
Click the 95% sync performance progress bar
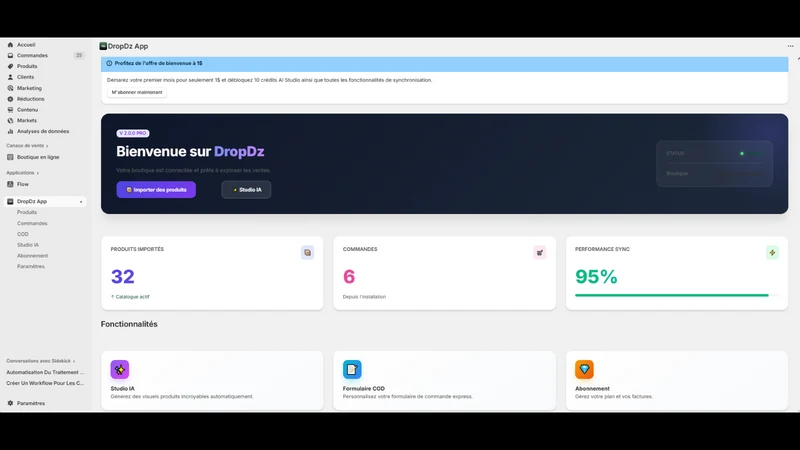coord(677,295)
